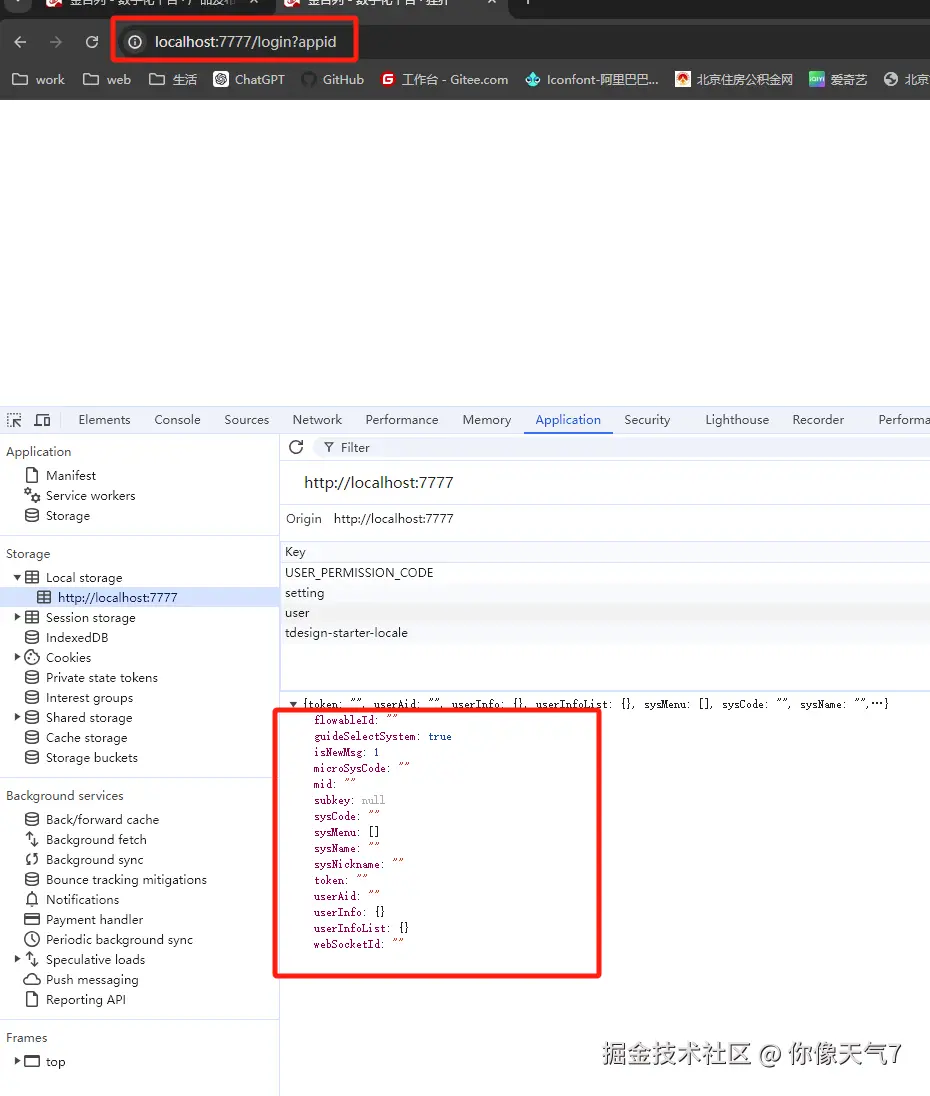The image size is (930, 1096).
Task: Open the web bookmarks folder
Action: click(107, 80)
